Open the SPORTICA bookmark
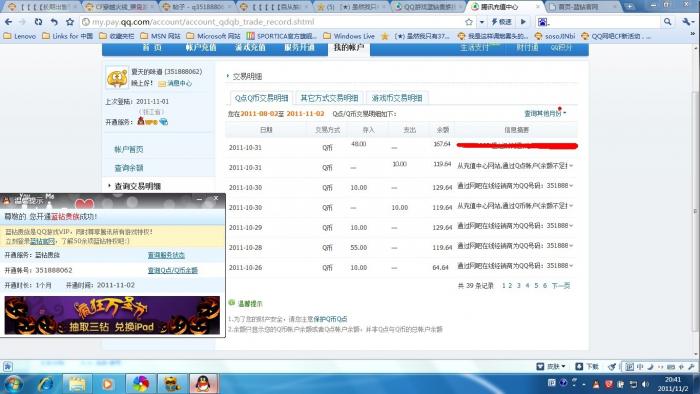Image resolution: width=700 pixels, height=394 pixels. point(282,36)
